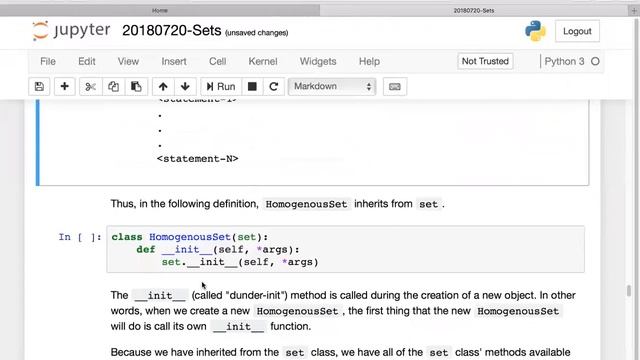The image size is (640, 360).
Task: Click the kernel idle indicator circle
Action: (x=595, y=61)
